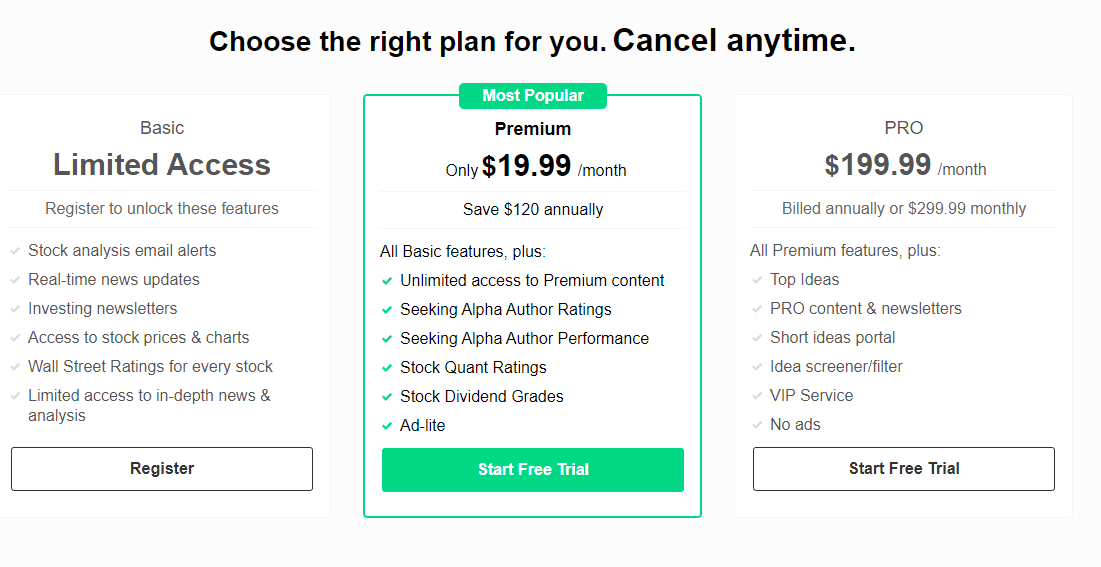The width and height of the screenshot is (1101, 567).
Task: Click Idea screener/filter feature text
Action: click(836, 367)
